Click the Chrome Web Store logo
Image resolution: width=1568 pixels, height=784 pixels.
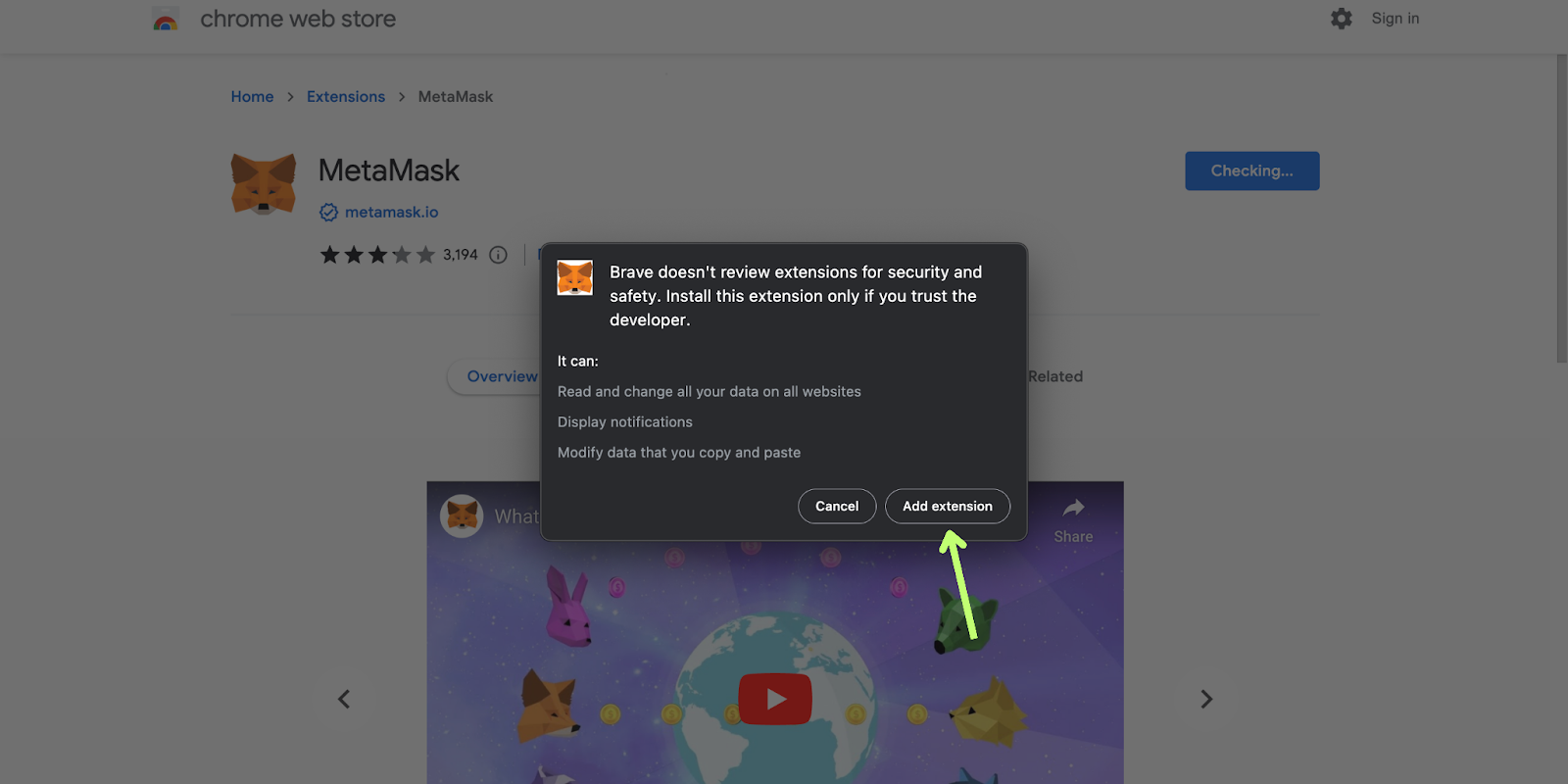point(166,19)
